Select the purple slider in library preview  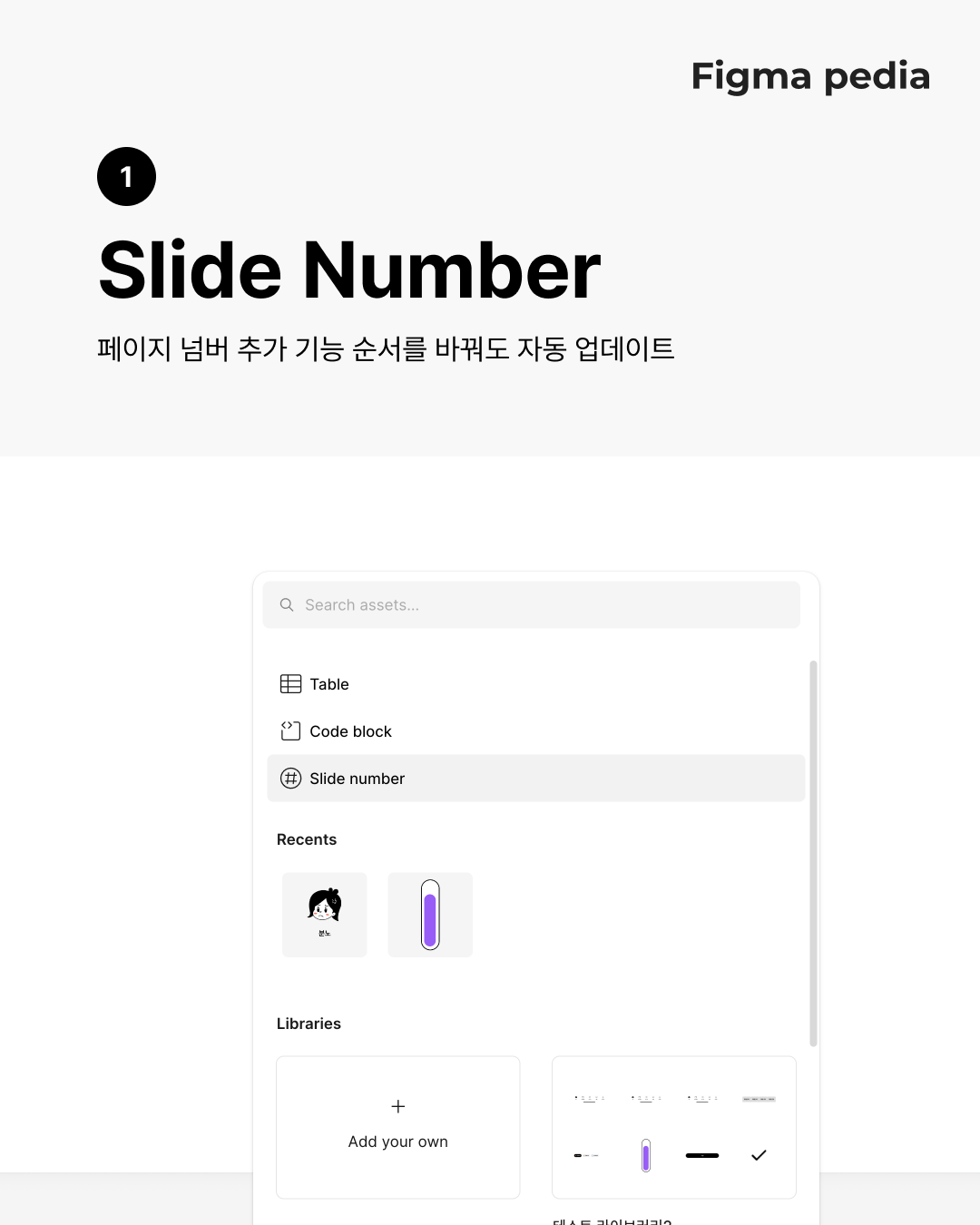(x=646, y=1155)
